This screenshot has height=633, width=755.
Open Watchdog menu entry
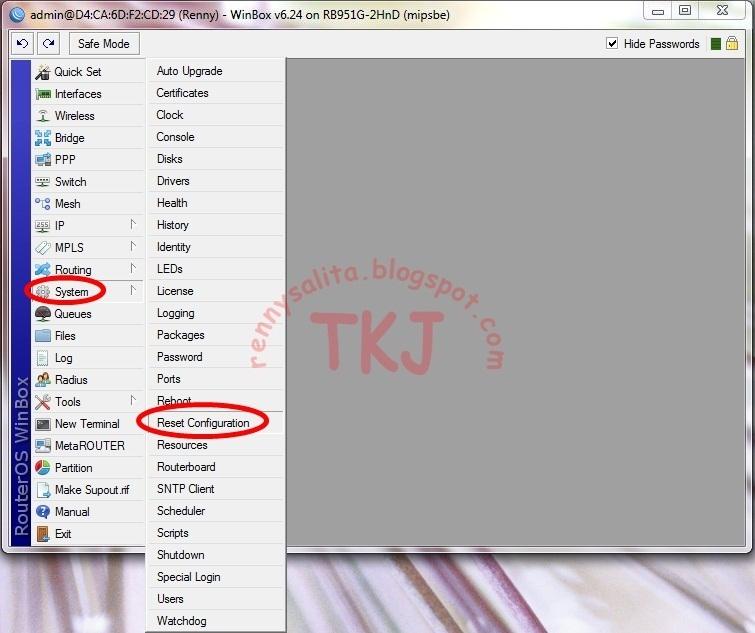216,621
